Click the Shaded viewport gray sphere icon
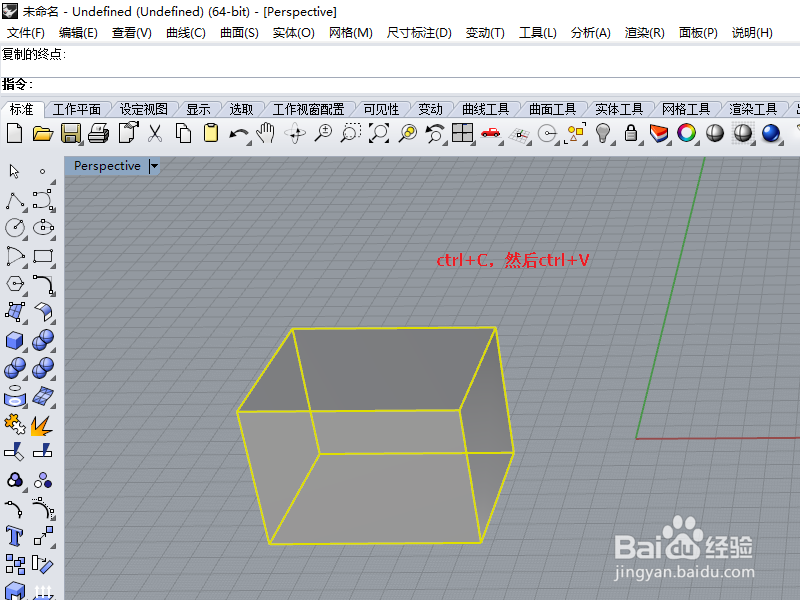 click(x=715, y=134)
